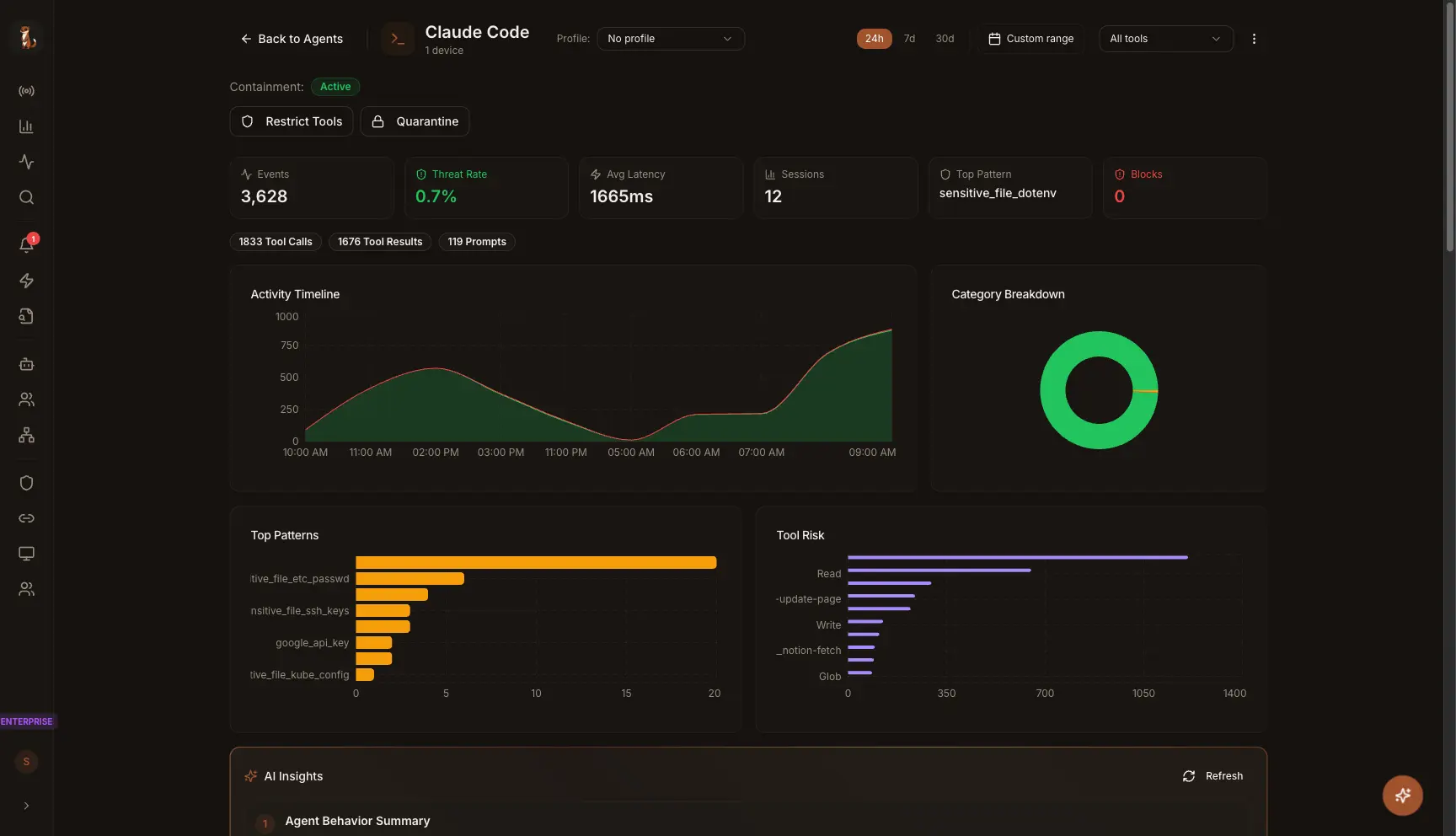Click the Events 3,628 card
This screenshot has height=836, width=1456.
click(312, 188)
